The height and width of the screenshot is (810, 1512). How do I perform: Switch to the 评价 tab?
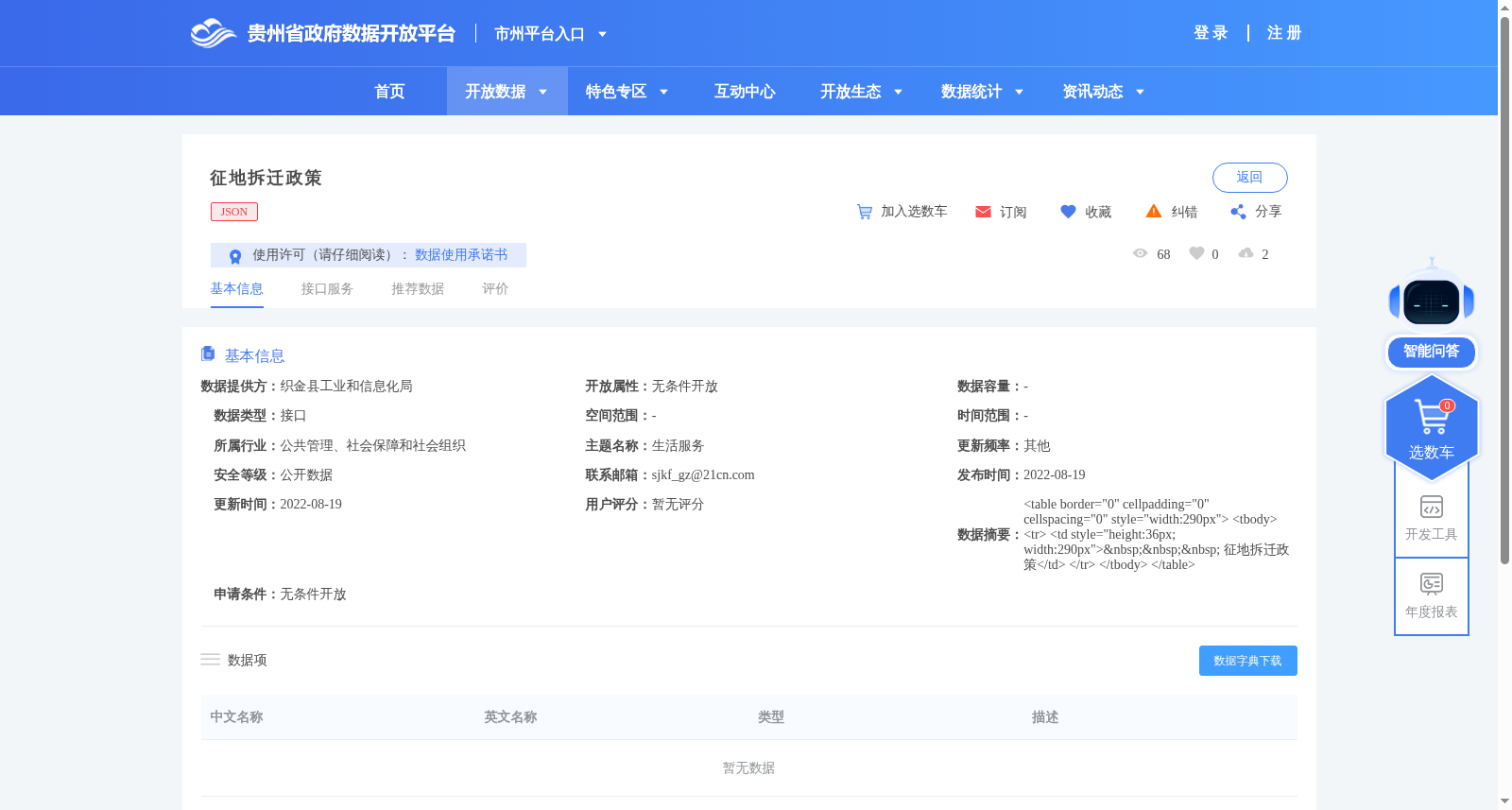(495, 289)
